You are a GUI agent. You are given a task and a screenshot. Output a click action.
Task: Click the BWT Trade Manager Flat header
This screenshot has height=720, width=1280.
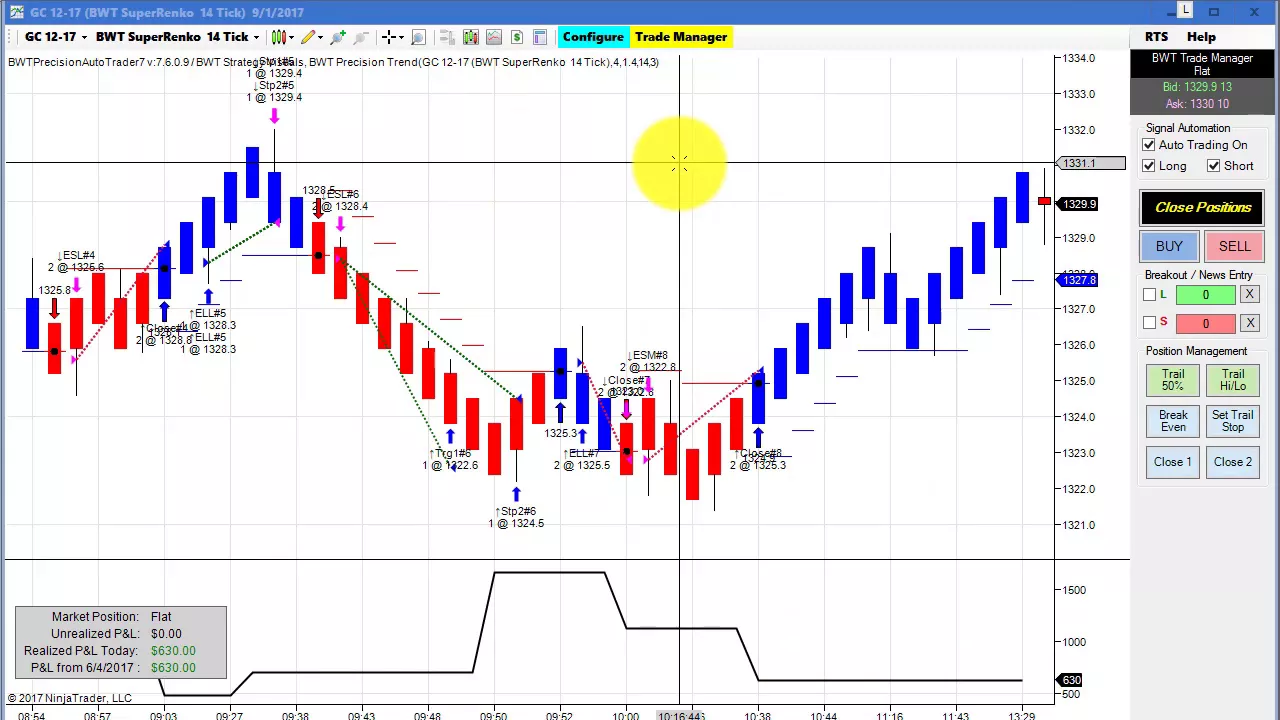tap(1202, 64)
